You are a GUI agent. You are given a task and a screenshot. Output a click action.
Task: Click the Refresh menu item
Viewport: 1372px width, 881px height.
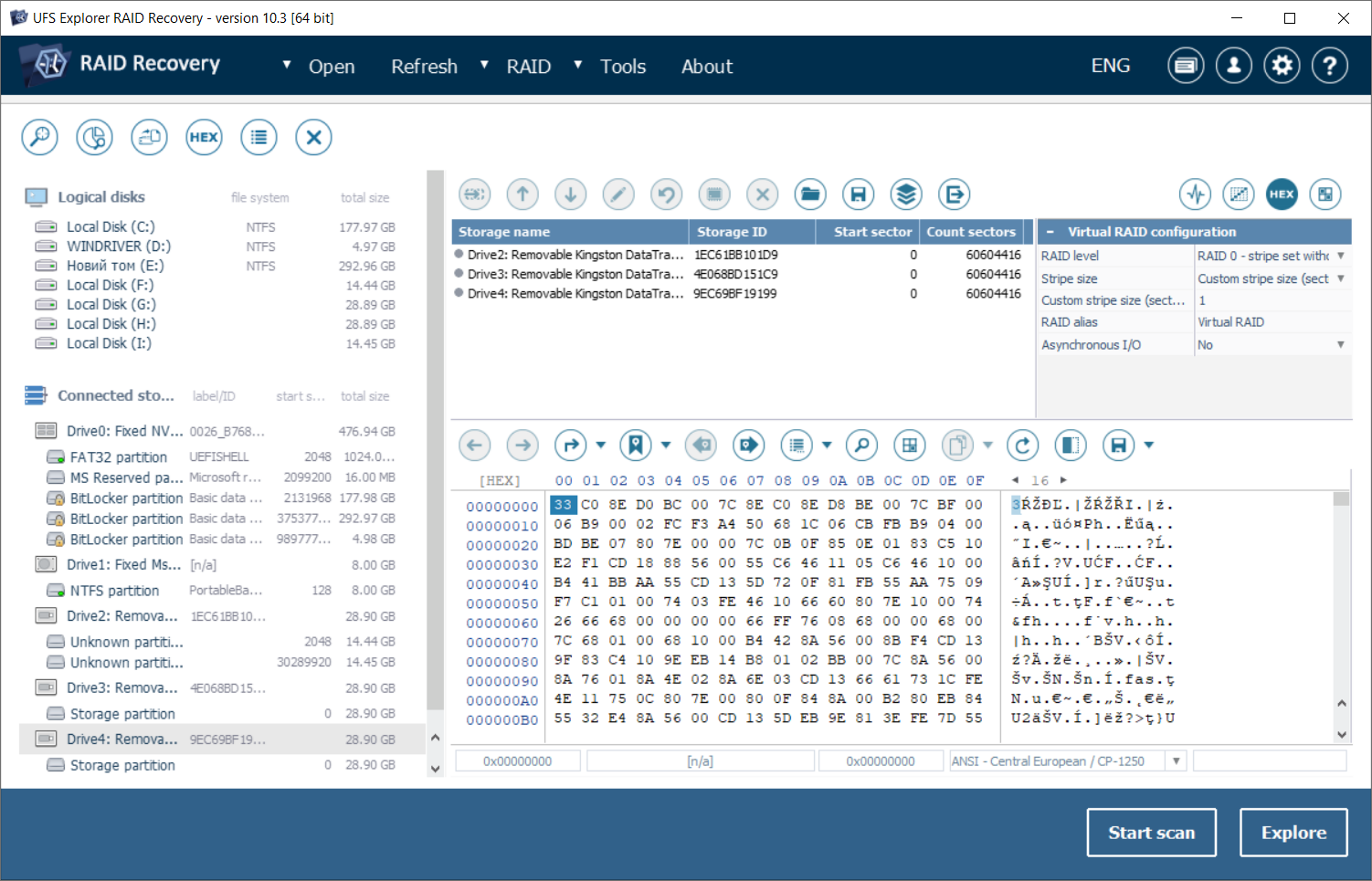click(424, 67)
